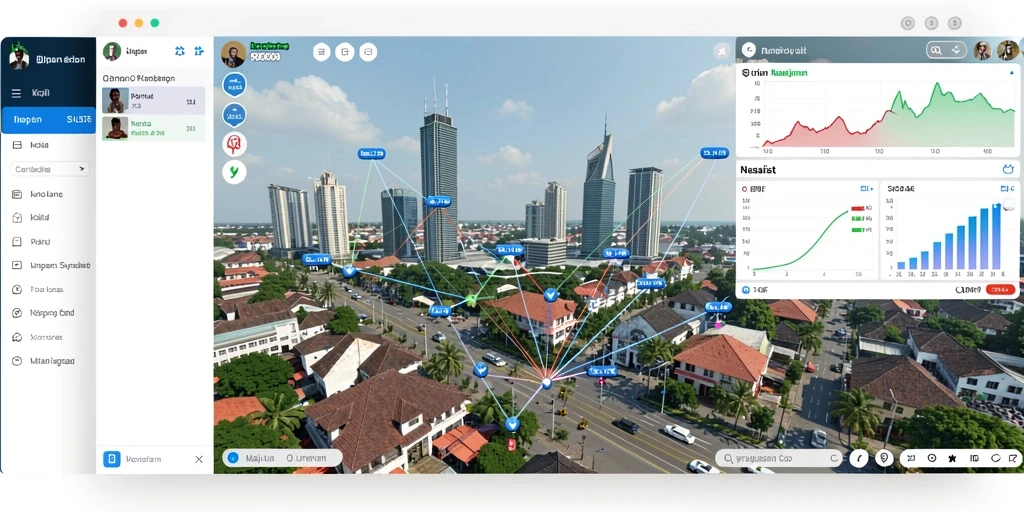Click circular logo icon in analytics panel header
Viewport: 1024px width, 512px height.
(749, 50)
